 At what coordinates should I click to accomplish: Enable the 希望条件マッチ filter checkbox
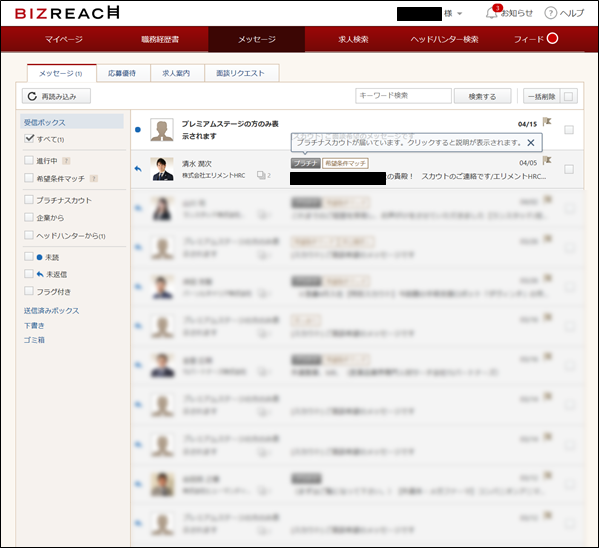(x=29, y=178)
